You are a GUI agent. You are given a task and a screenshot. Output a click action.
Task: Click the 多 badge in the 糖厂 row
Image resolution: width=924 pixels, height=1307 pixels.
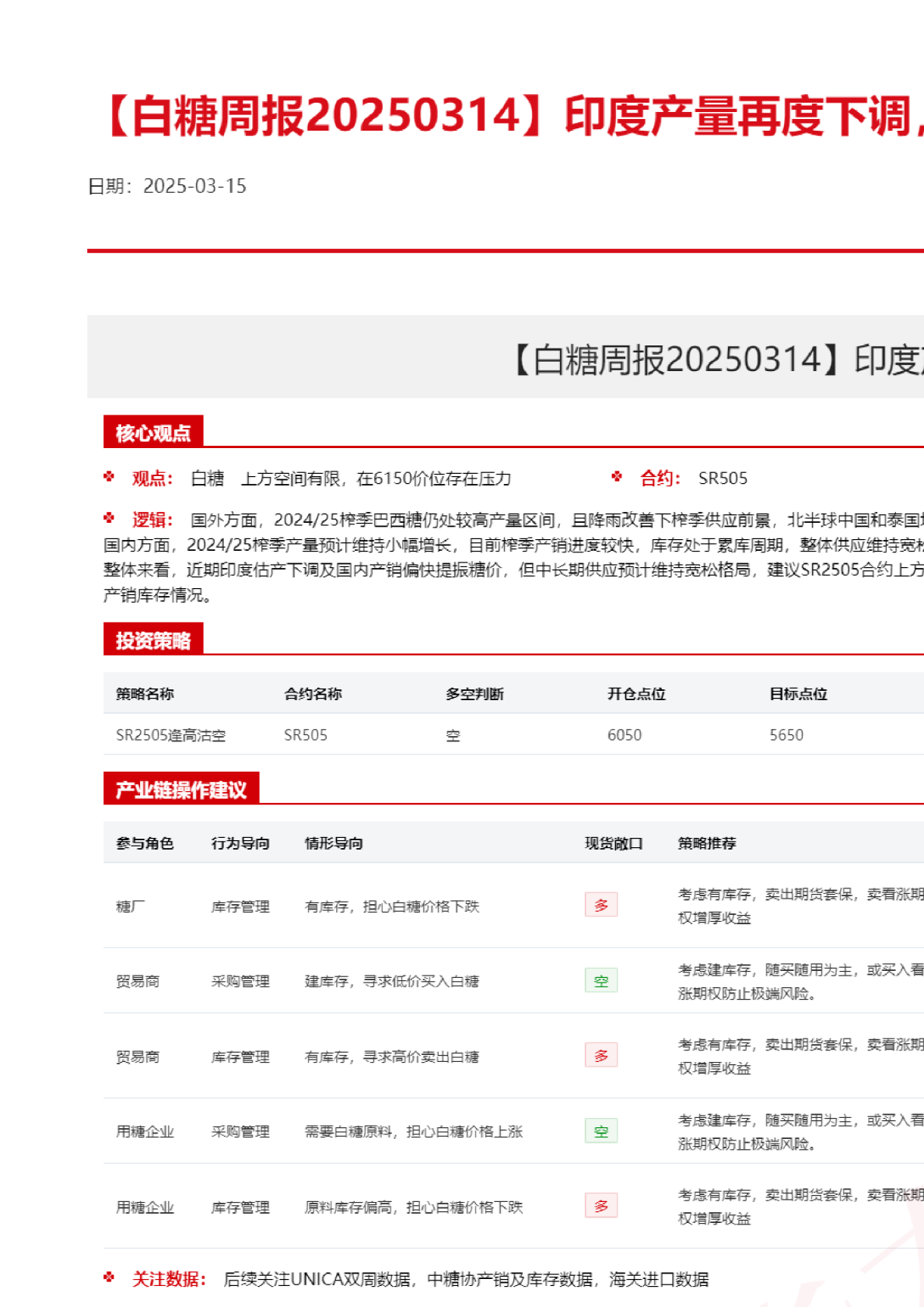pyautogui.click(x=600, y=905)
